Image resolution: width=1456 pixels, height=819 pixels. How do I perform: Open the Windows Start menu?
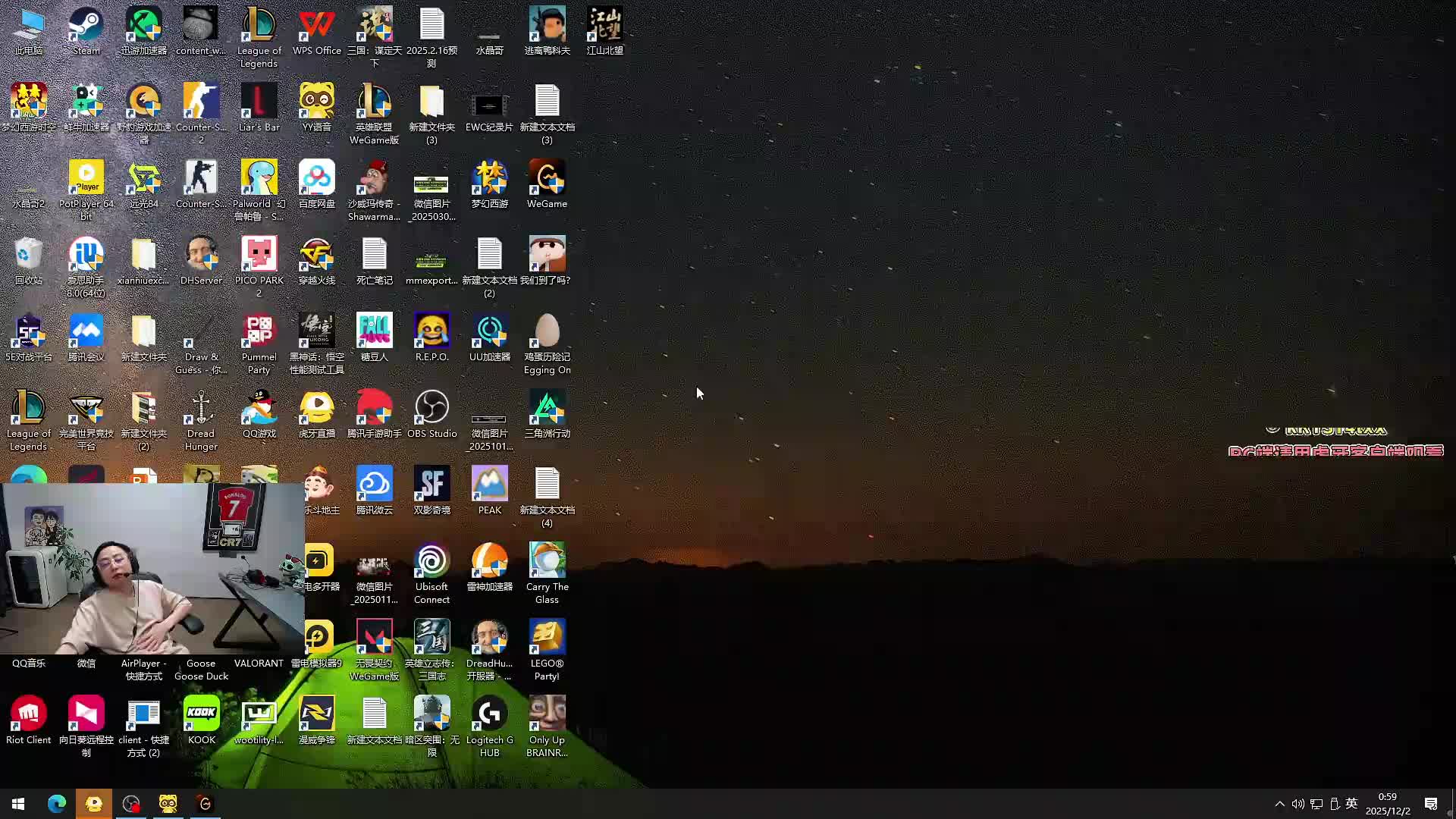(x=18, y=804)
